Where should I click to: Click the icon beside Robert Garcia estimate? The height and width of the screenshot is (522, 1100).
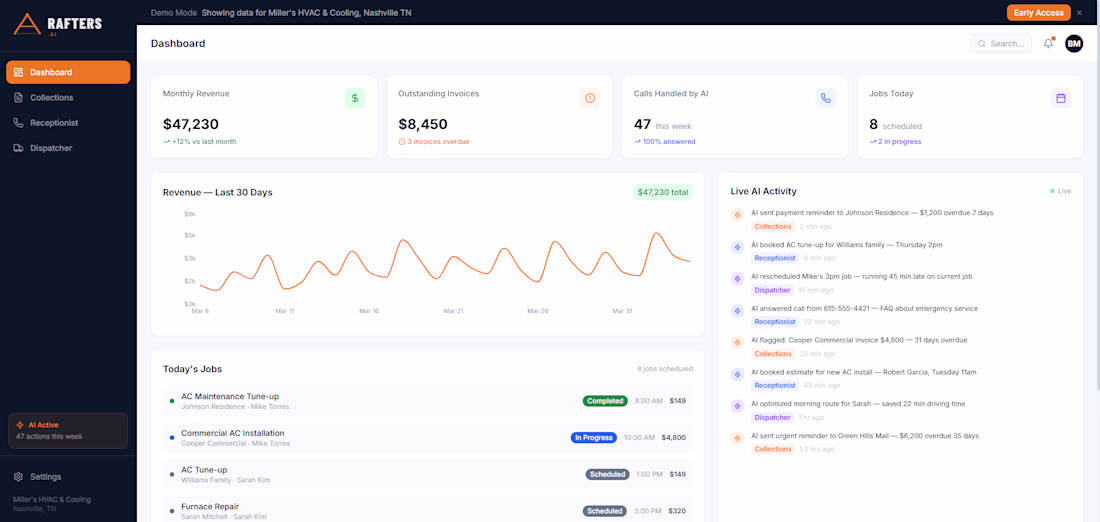pyautogui.click(x=737, y=374)
